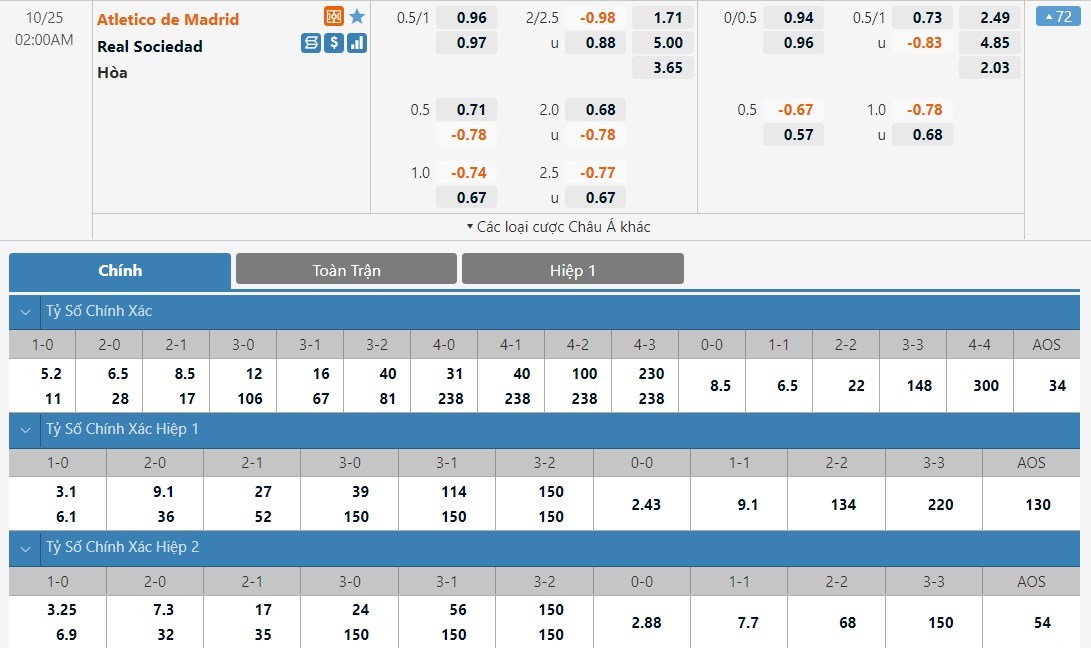1091x648 pixels.
Task: Expand more markets with the 72 button
Action: [x=1058, y=17]
